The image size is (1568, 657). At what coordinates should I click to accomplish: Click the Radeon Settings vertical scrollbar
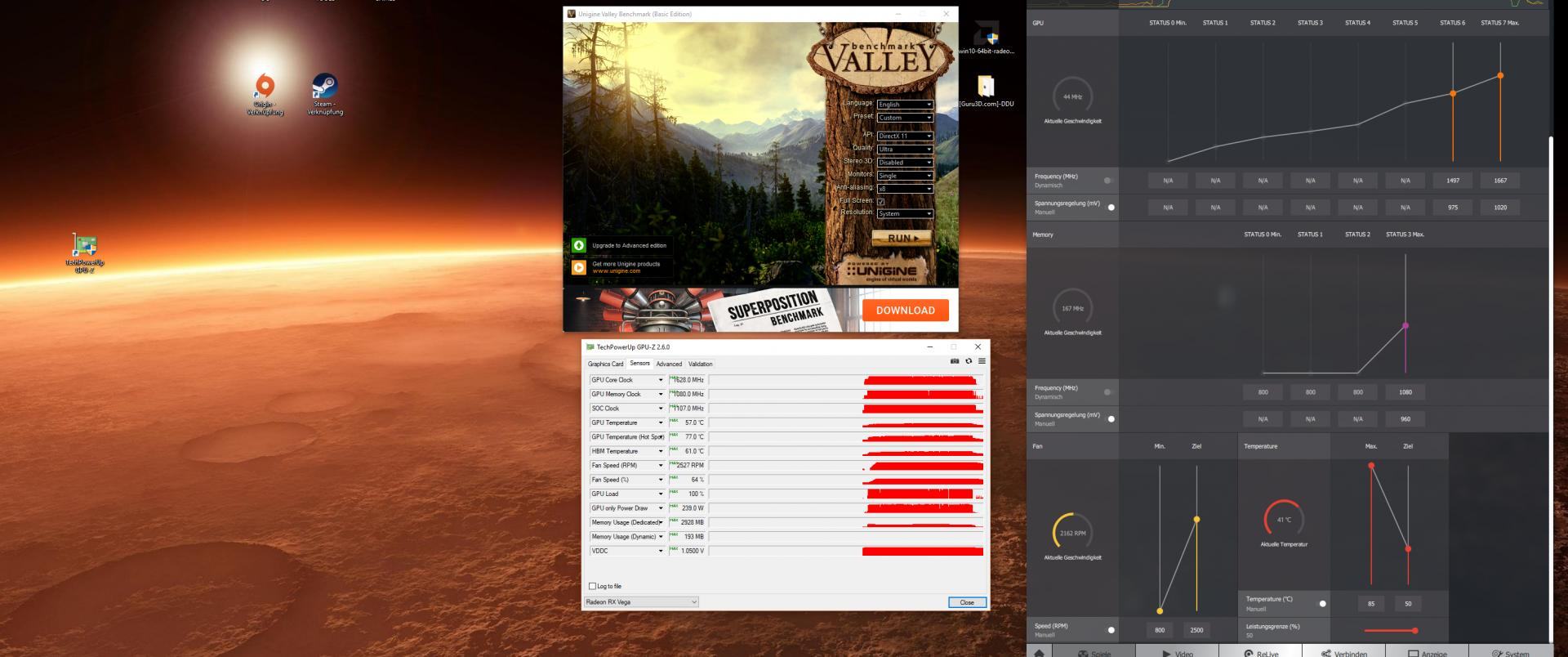pos(1552,388)
